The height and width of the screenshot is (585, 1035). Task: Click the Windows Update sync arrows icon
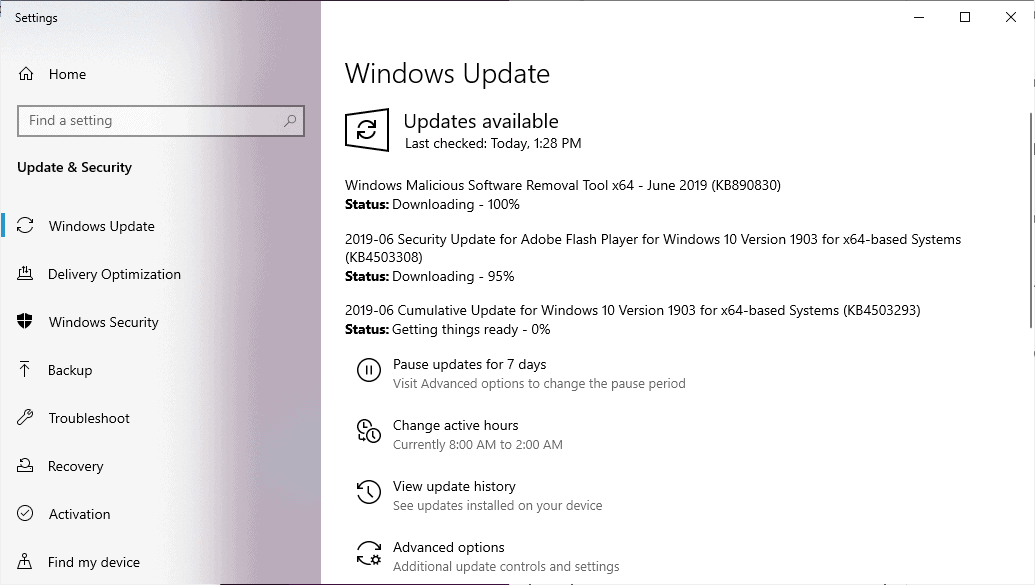tap(25, 226)
